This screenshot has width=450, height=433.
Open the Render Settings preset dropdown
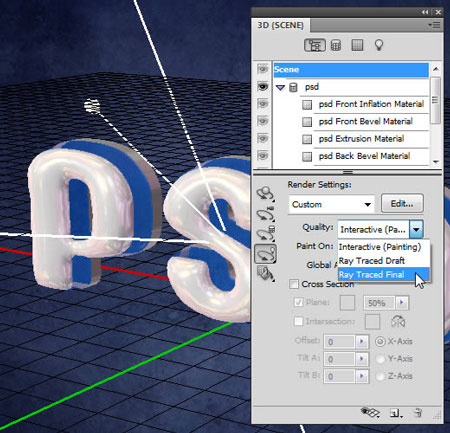(331, 204)
